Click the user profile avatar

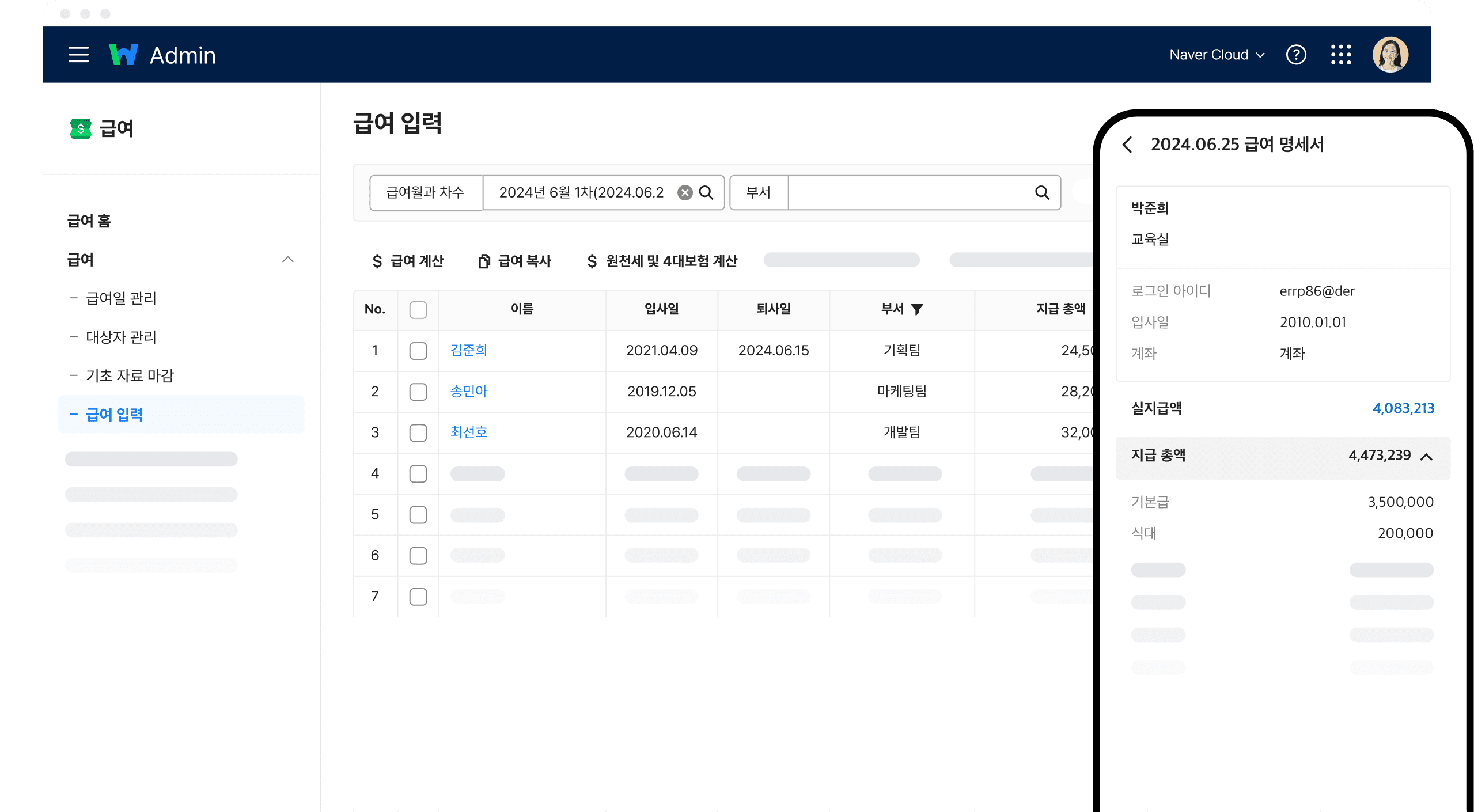[1390, 55]
